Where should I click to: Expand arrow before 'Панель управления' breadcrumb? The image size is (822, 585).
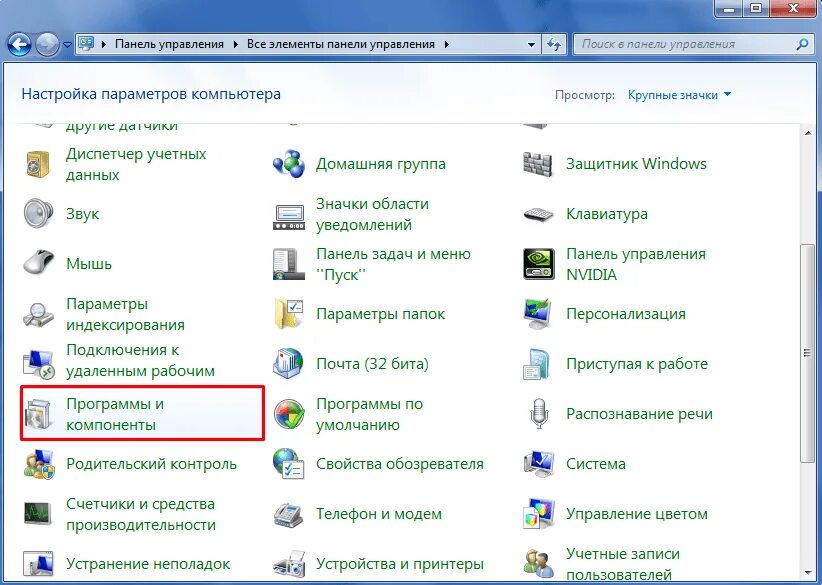click(104, 45)
